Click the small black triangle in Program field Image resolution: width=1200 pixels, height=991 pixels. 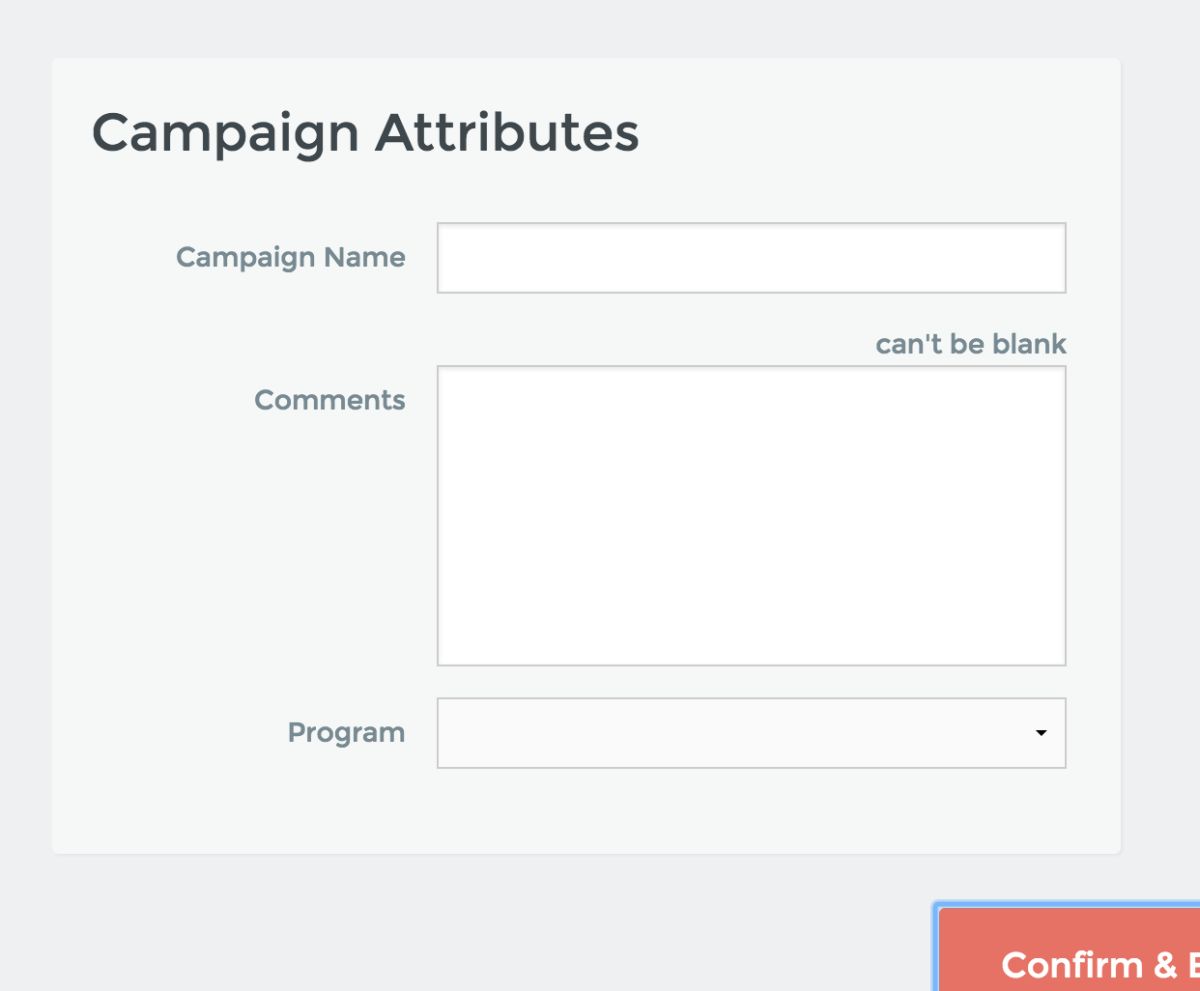pos(1040,733)
